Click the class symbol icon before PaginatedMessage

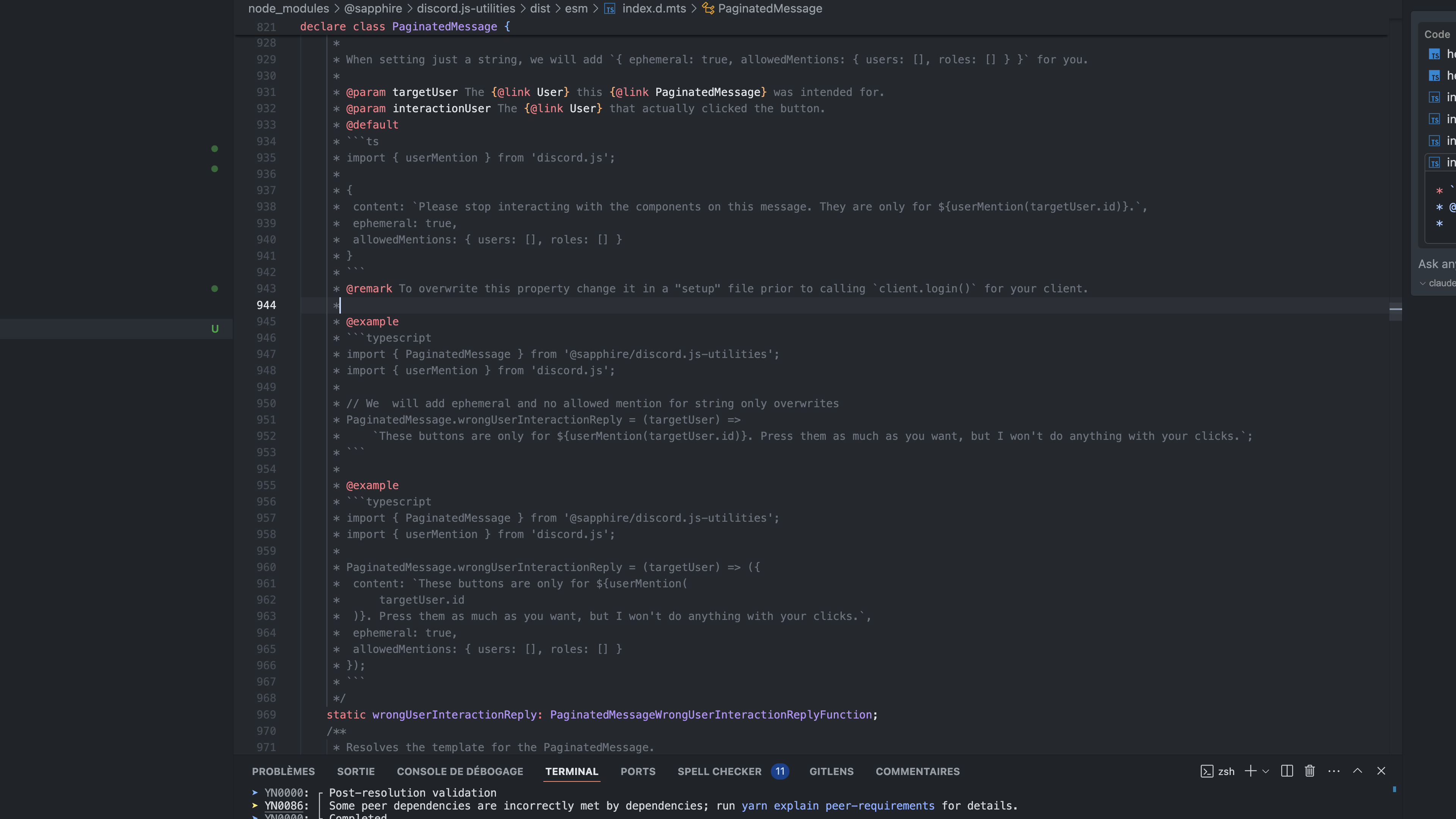point(708,8)
